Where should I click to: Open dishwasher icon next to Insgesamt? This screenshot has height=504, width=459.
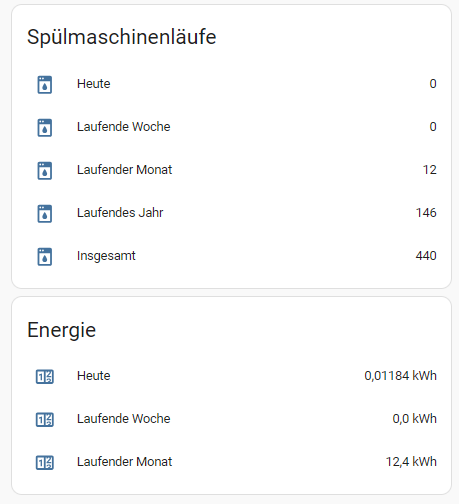(x=44, y=257)
